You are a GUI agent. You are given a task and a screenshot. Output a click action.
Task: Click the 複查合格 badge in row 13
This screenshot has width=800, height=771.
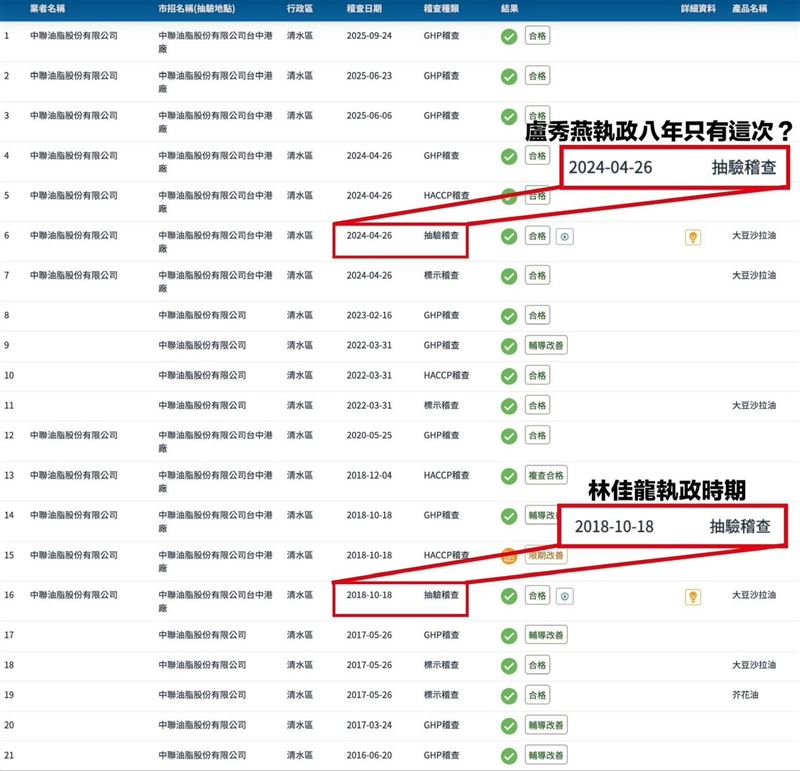[546, 476]
